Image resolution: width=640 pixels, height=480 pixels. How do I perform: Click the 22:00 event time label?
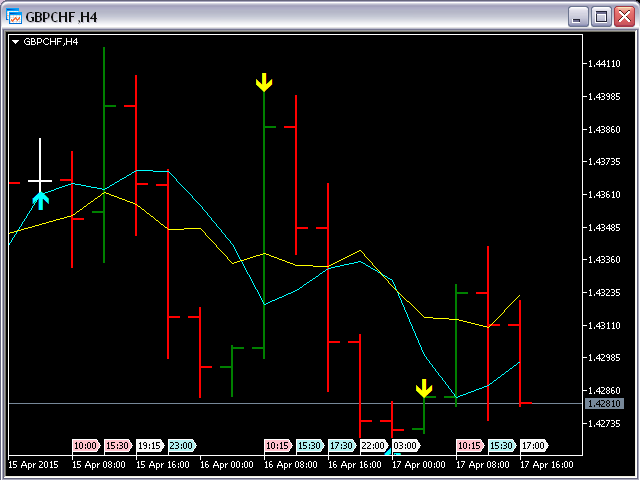(x=374, y=445)
